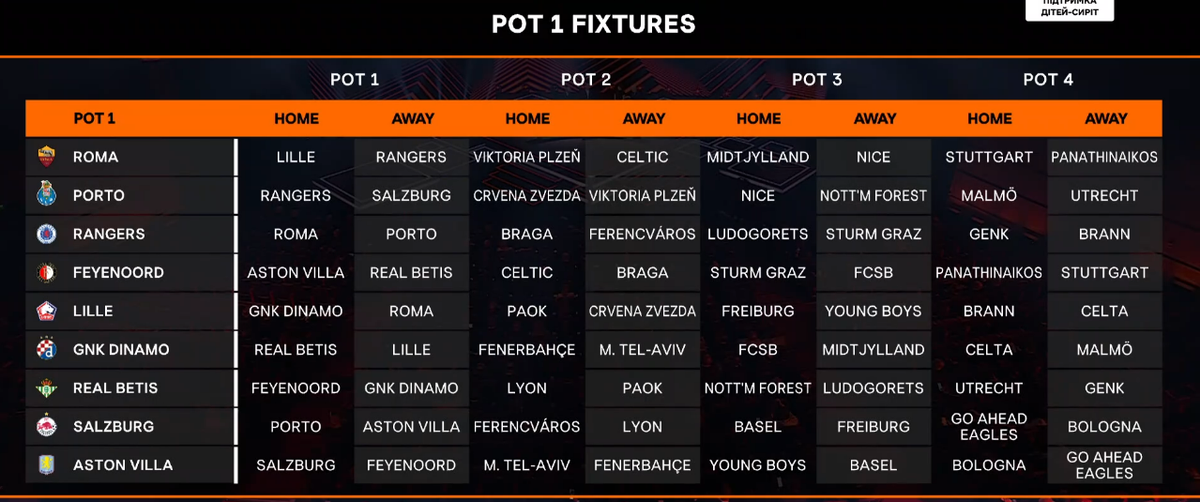Click the white sponsor badge in the corner
The image size is (1200, 502).
[x=1068, y=10]
